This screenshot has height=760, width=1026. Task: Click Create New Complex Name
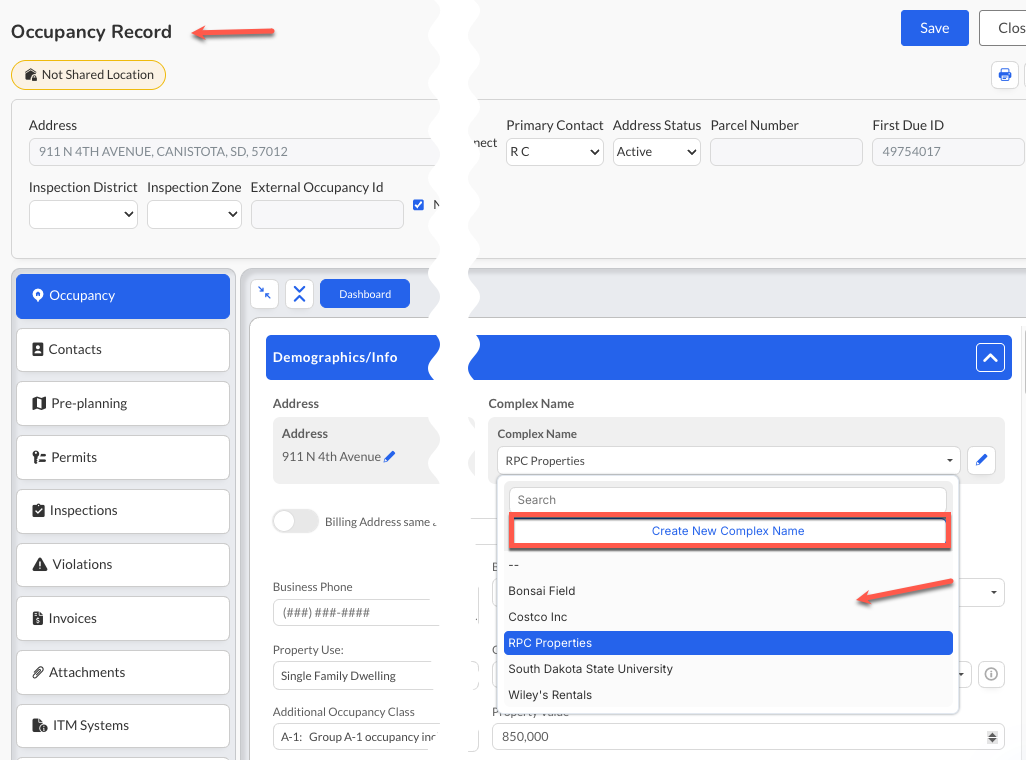pyautogui.click(x=728, y=531)
